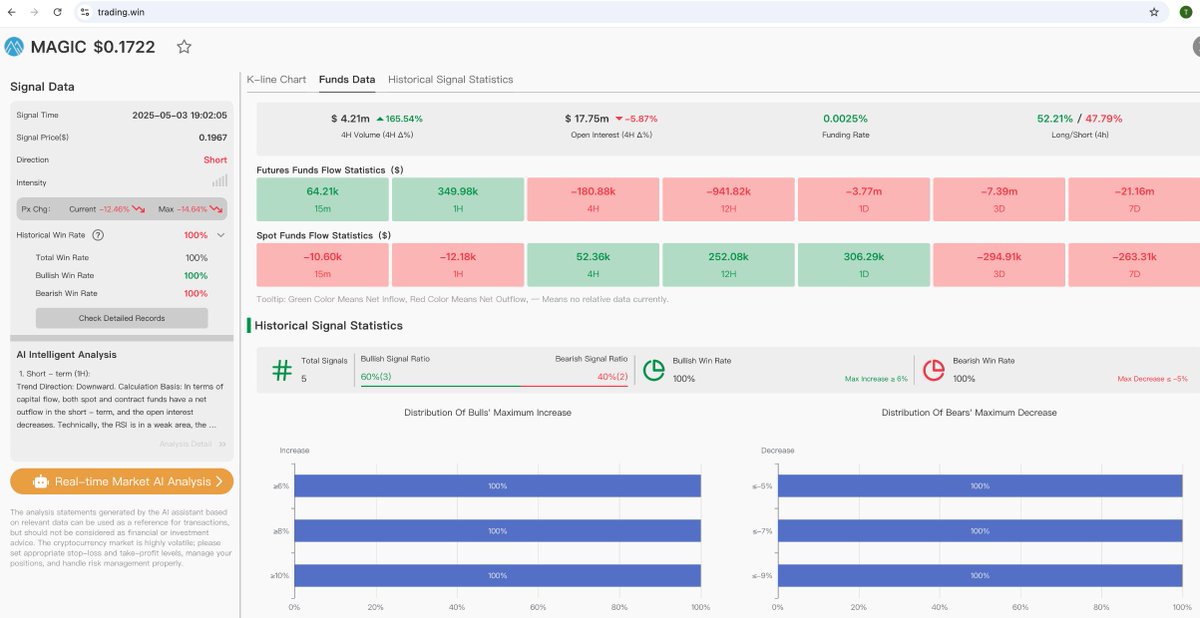Collapse the Historical Win Rate section

pos(221,235)
